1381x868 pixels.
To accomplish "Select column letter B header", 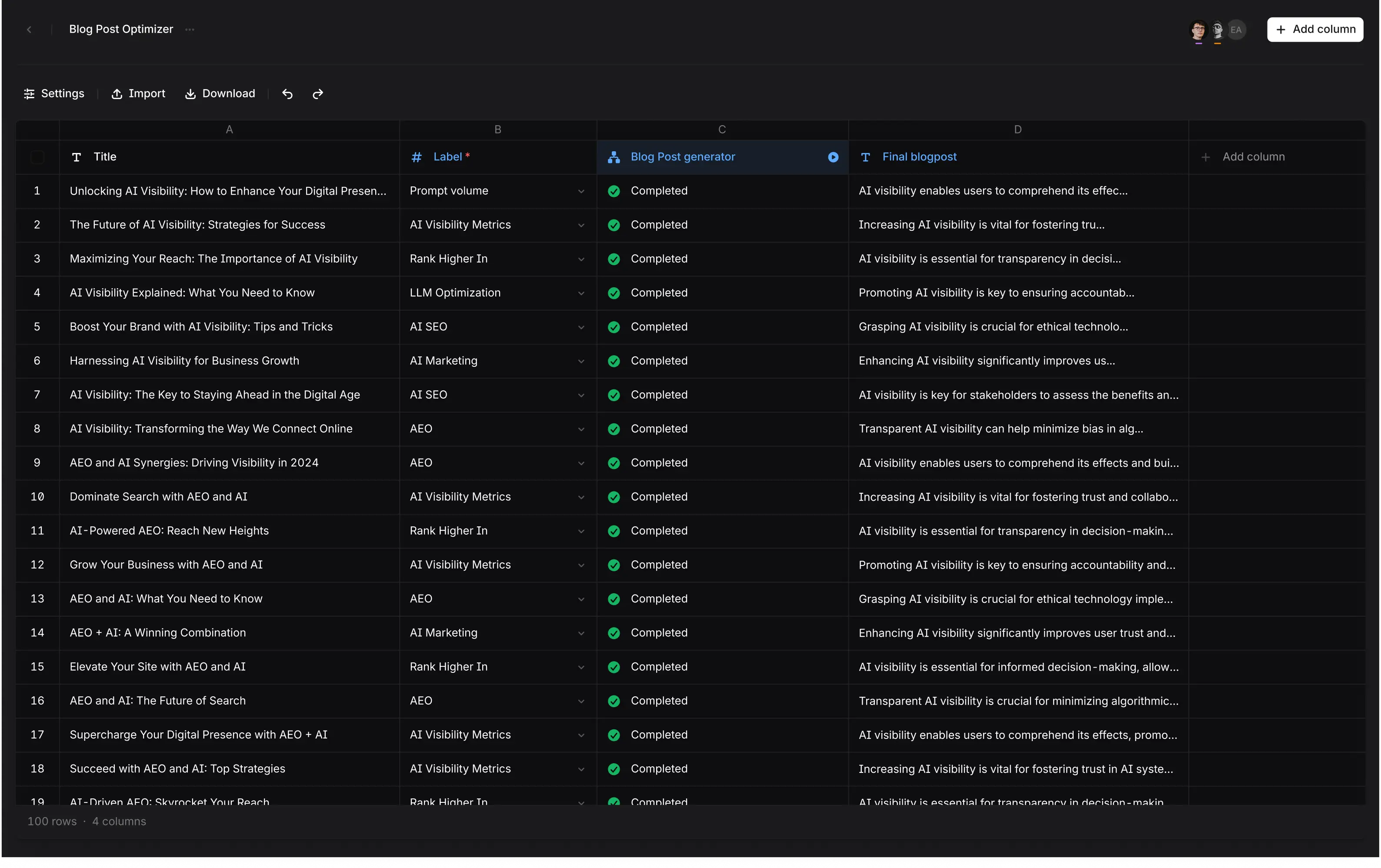I will pos(498,130).
